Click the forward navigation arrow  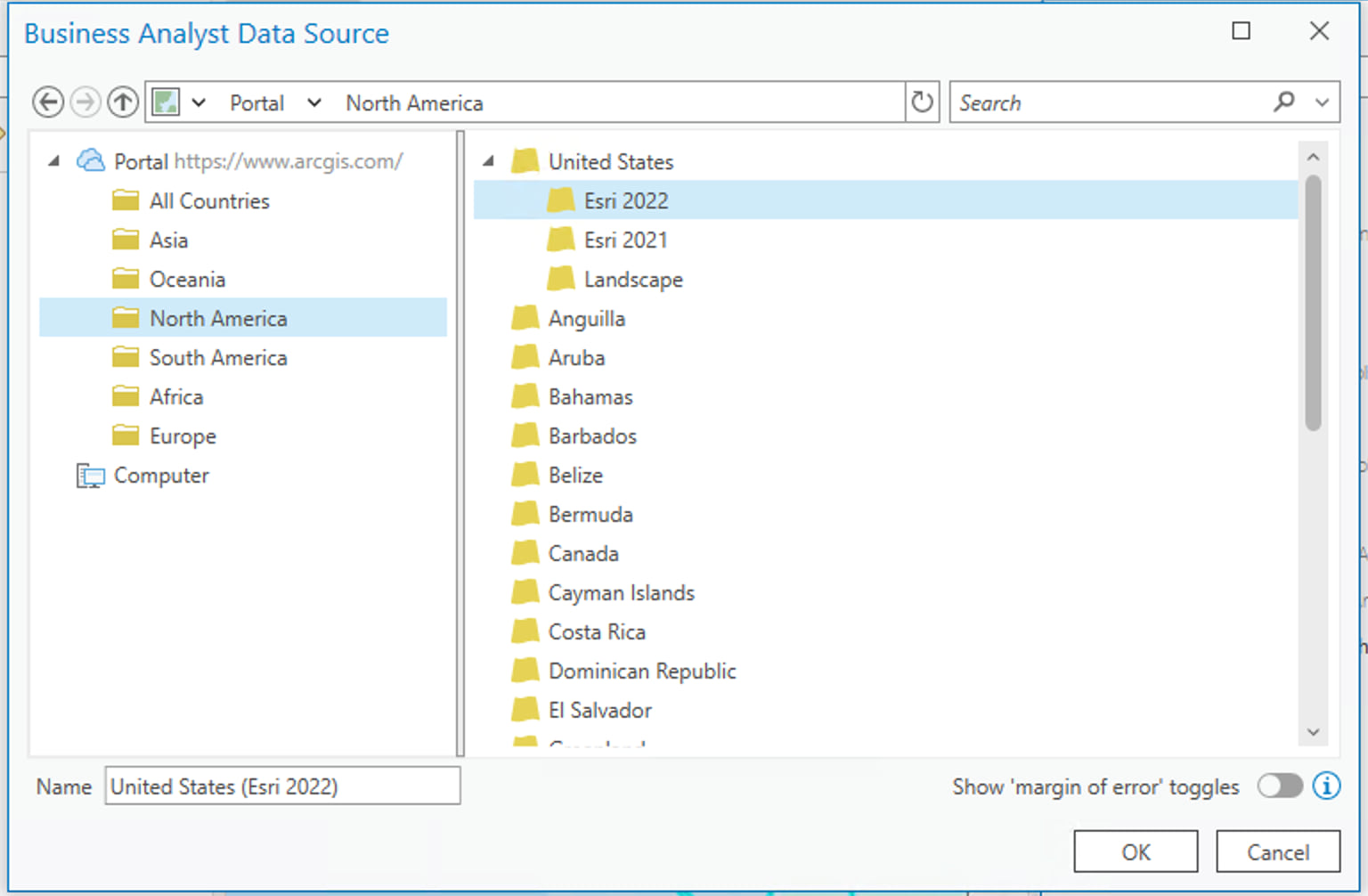[x=85, y=102]
